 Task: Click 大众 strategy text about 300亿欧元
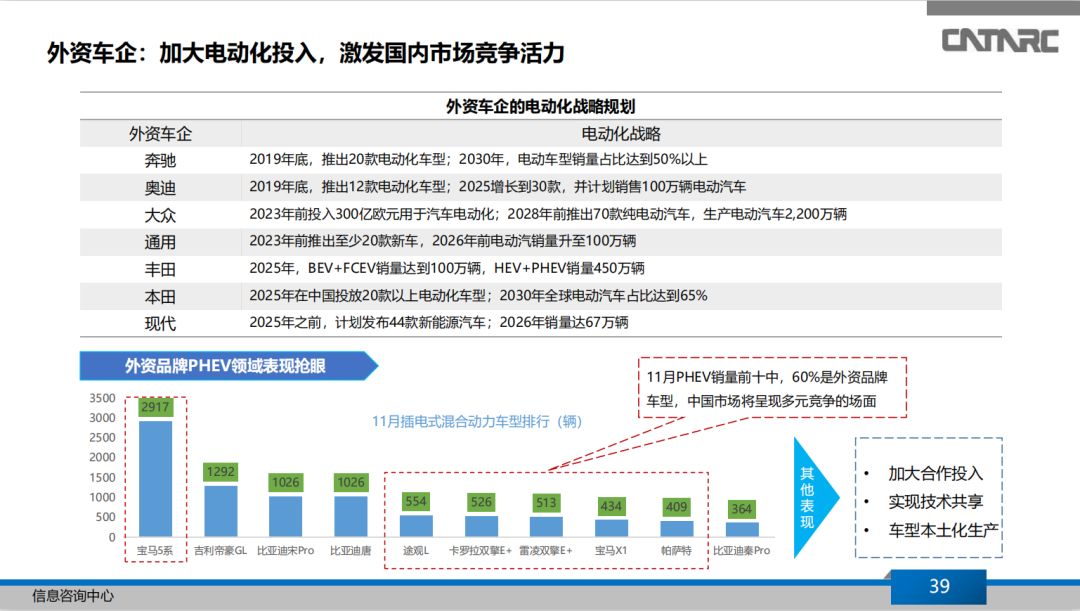pos(548,214)
